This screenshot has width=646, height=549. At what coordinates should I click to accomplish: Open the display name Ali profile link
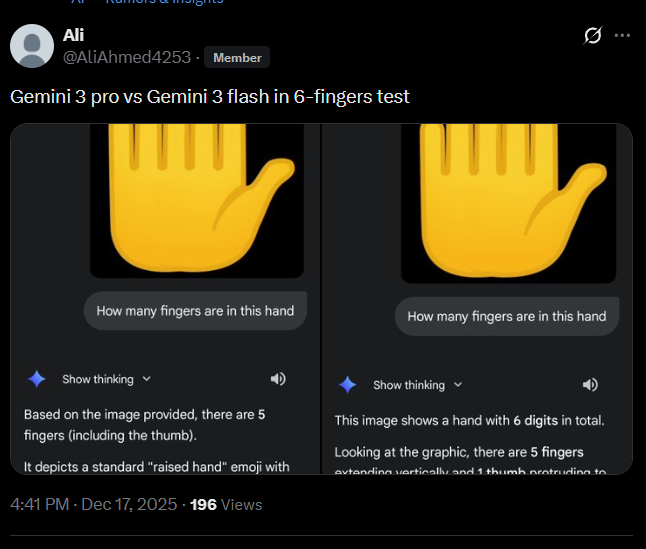click(x=73, y=36)
